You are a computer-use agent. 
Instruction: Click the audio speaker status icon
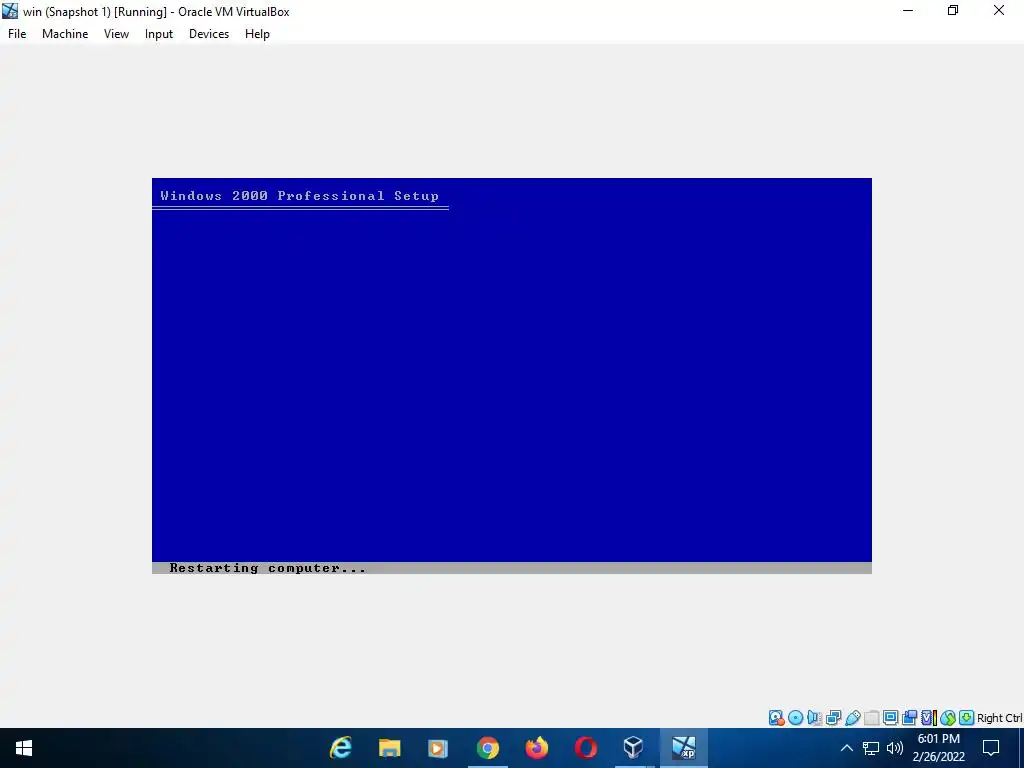click(x=814, y=718)
